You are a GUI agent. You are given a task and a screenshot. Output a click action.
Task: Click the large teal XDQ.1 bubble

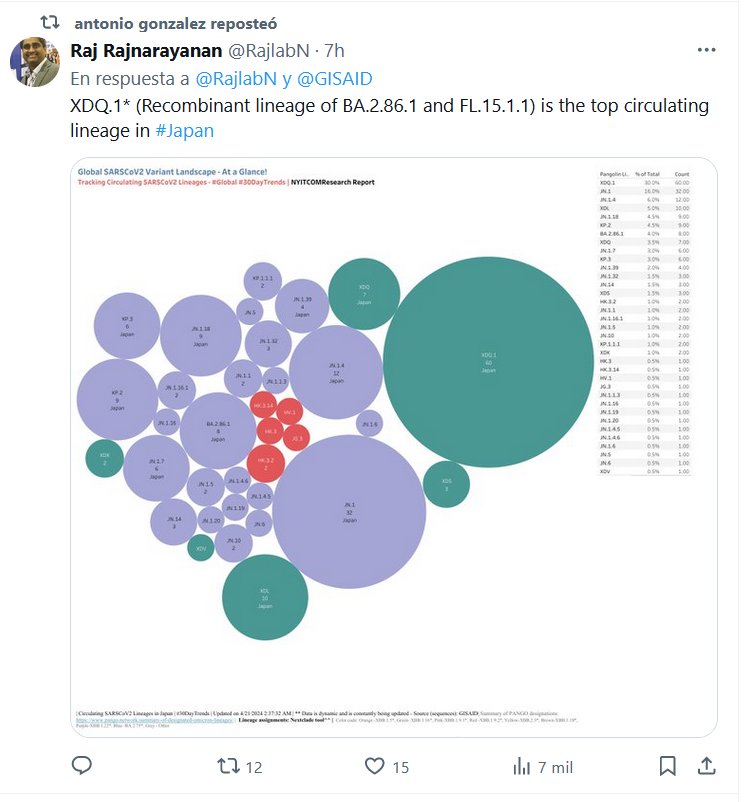coord(488,362)
